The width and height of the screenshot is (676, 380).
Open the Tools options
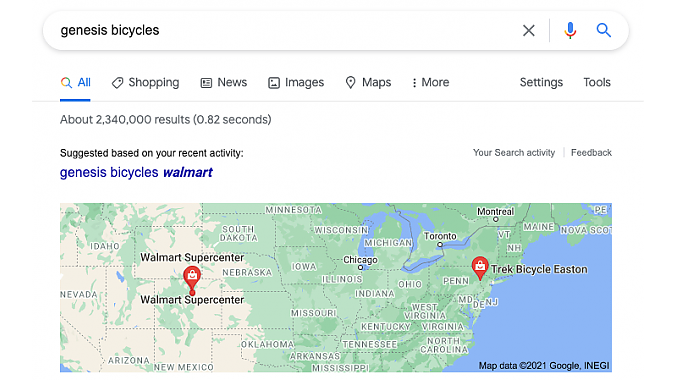[597, 82]
